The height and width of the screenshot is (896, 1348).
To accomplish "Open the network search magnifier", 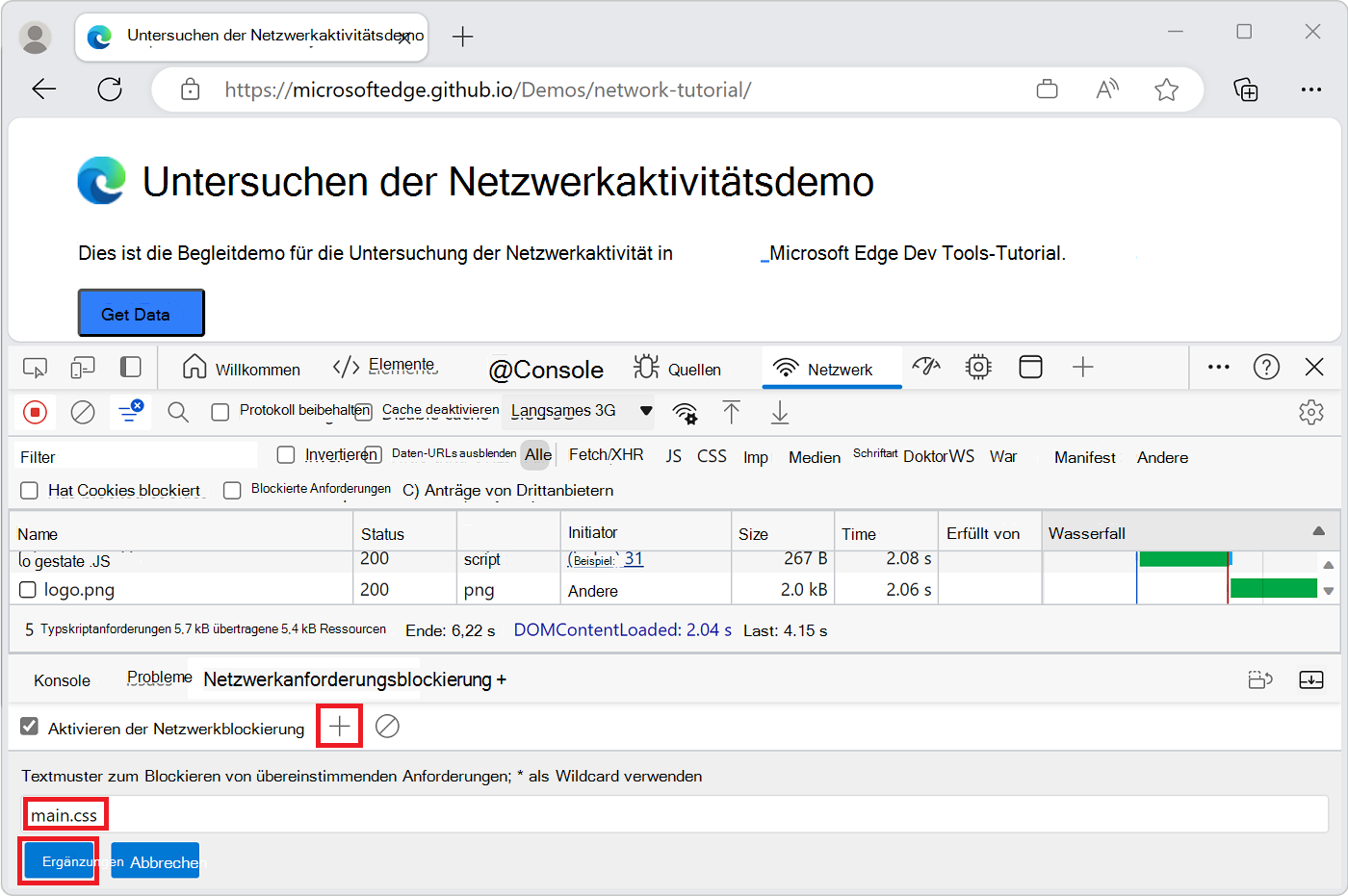I will (x=178, y=413).
